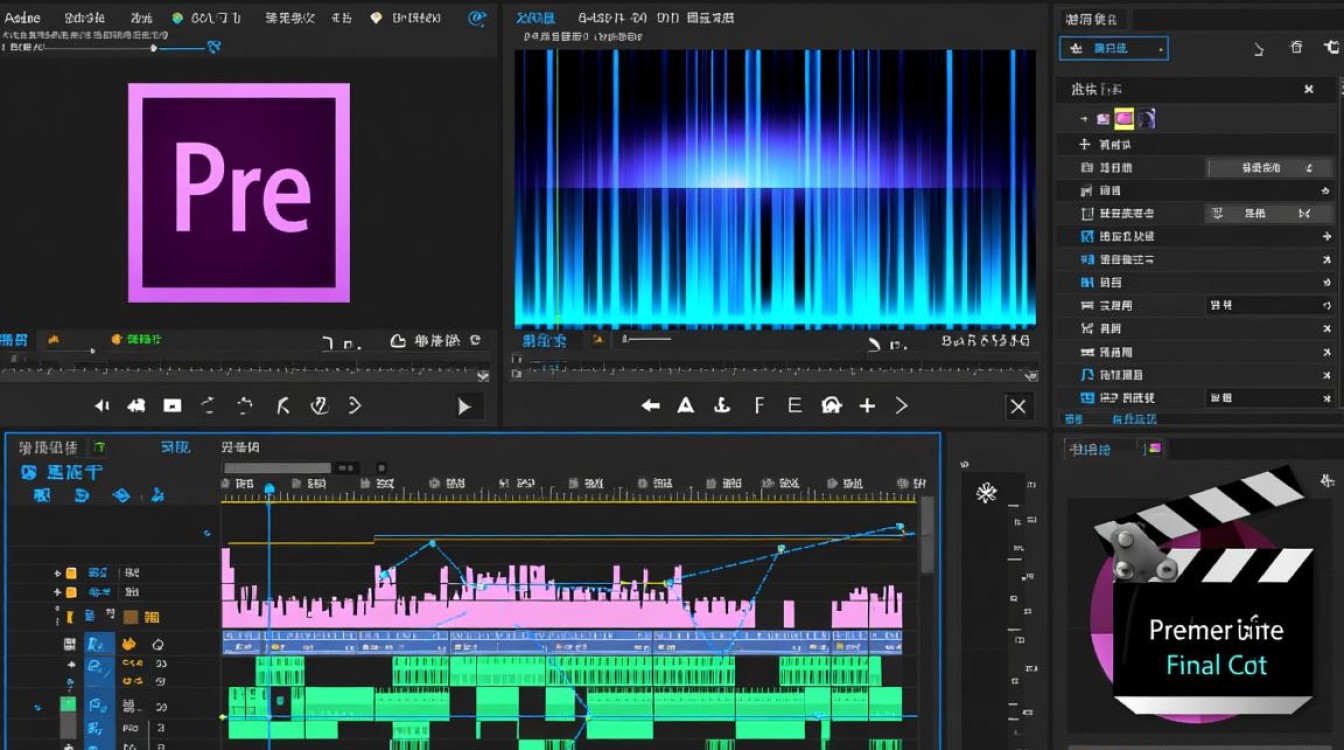
Task: Click the left arrow icon under the blue waveform monitor
Action: 651,405
